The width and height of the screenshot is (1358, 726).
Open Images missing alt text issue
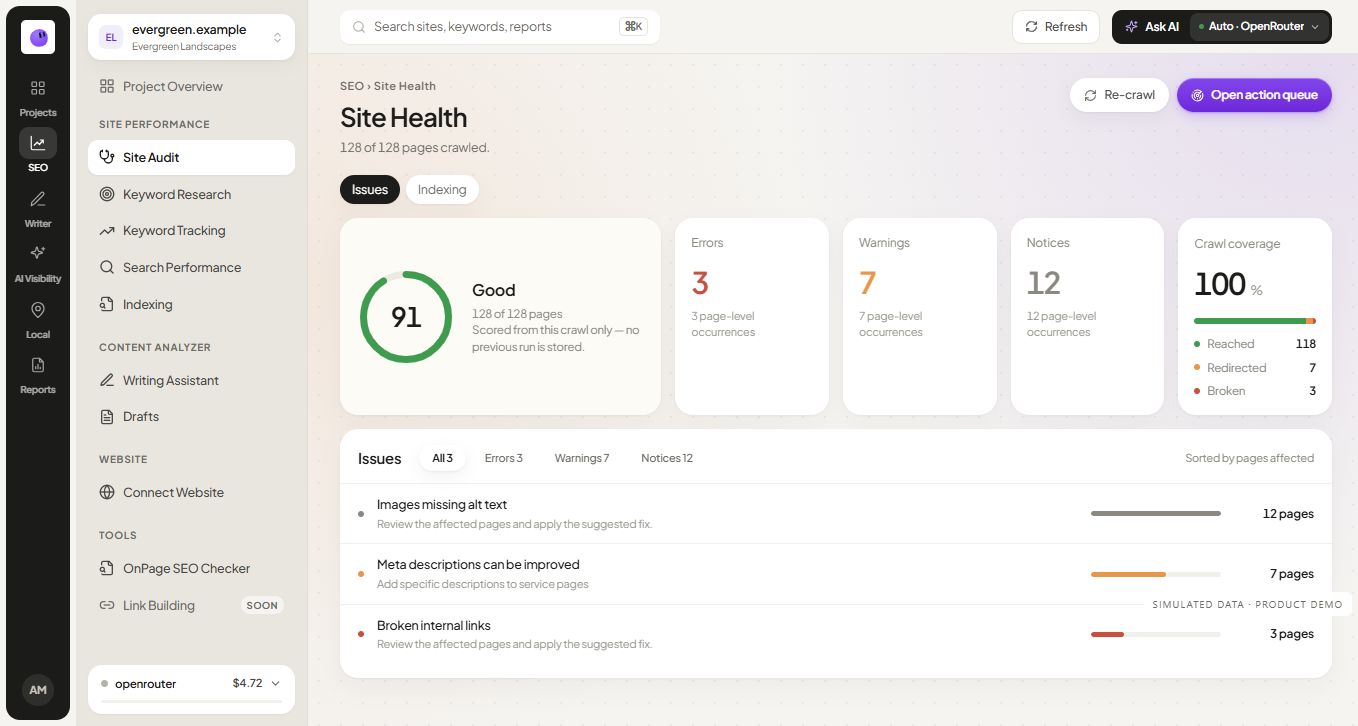836,514
